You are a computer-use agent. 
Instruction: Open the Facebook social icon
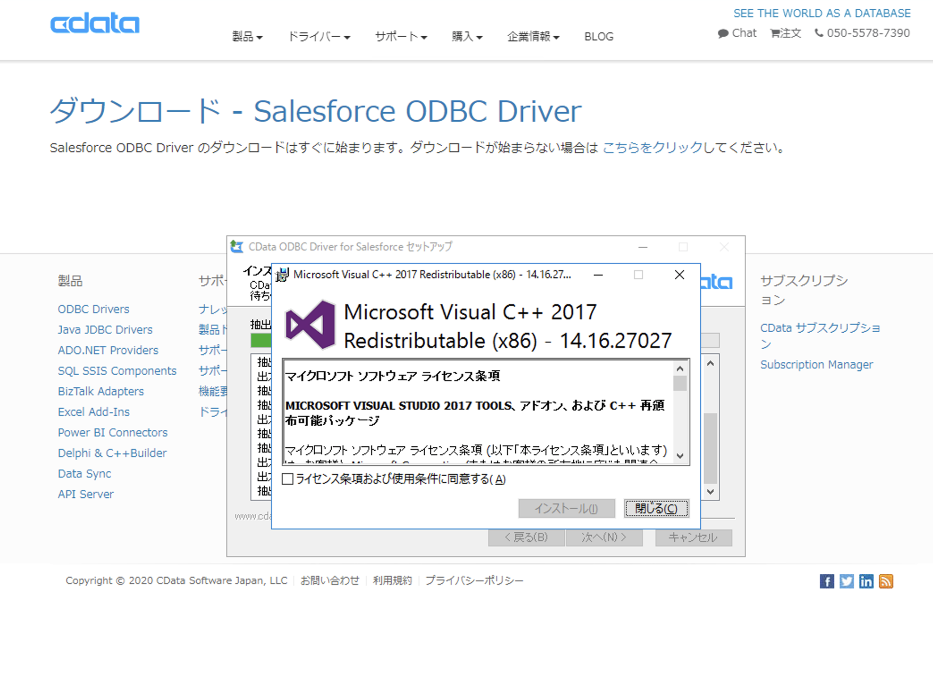tap(826, 581)
